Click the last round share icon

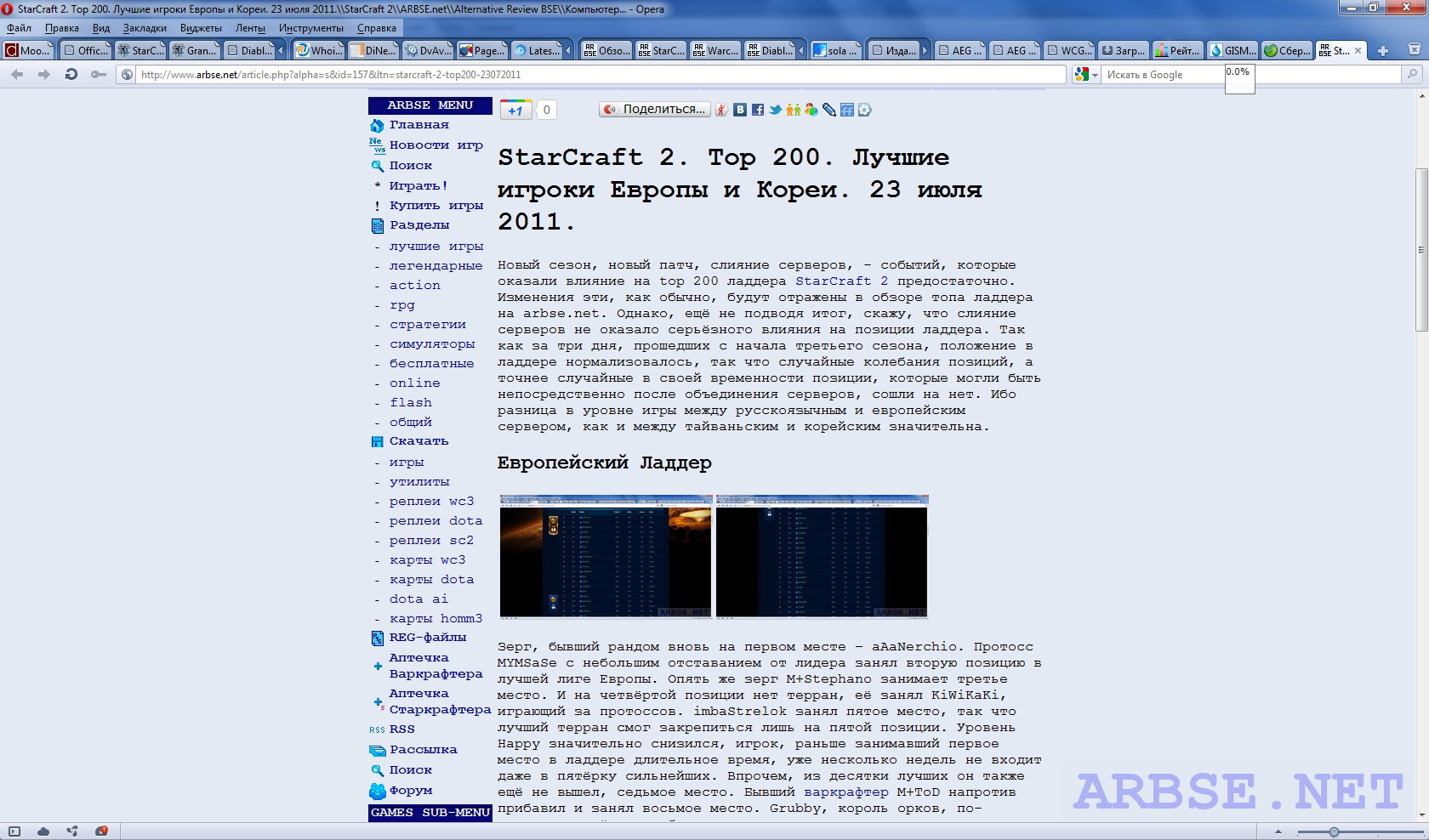click(865, 110)
